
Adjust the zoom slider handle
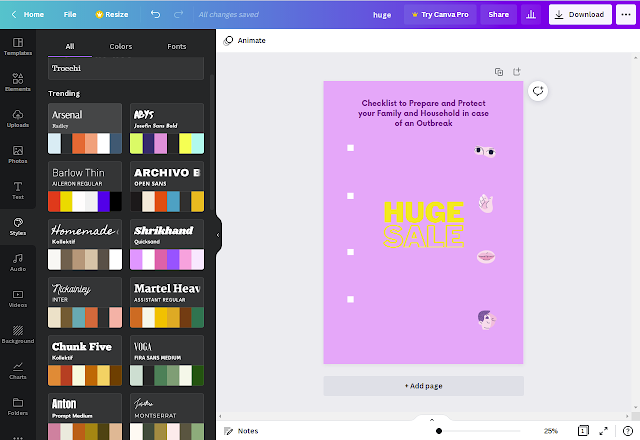click(439, 431)
